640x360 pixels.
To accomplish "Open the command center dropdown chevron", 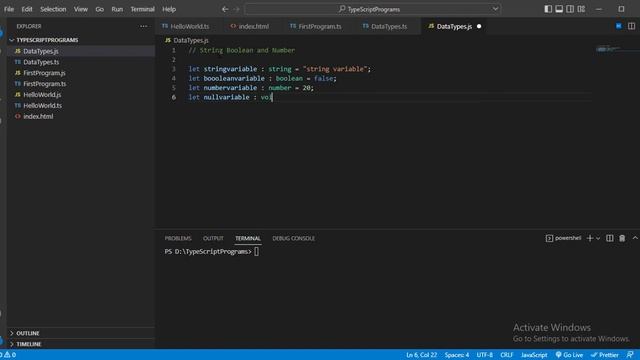I will (495, 9).
